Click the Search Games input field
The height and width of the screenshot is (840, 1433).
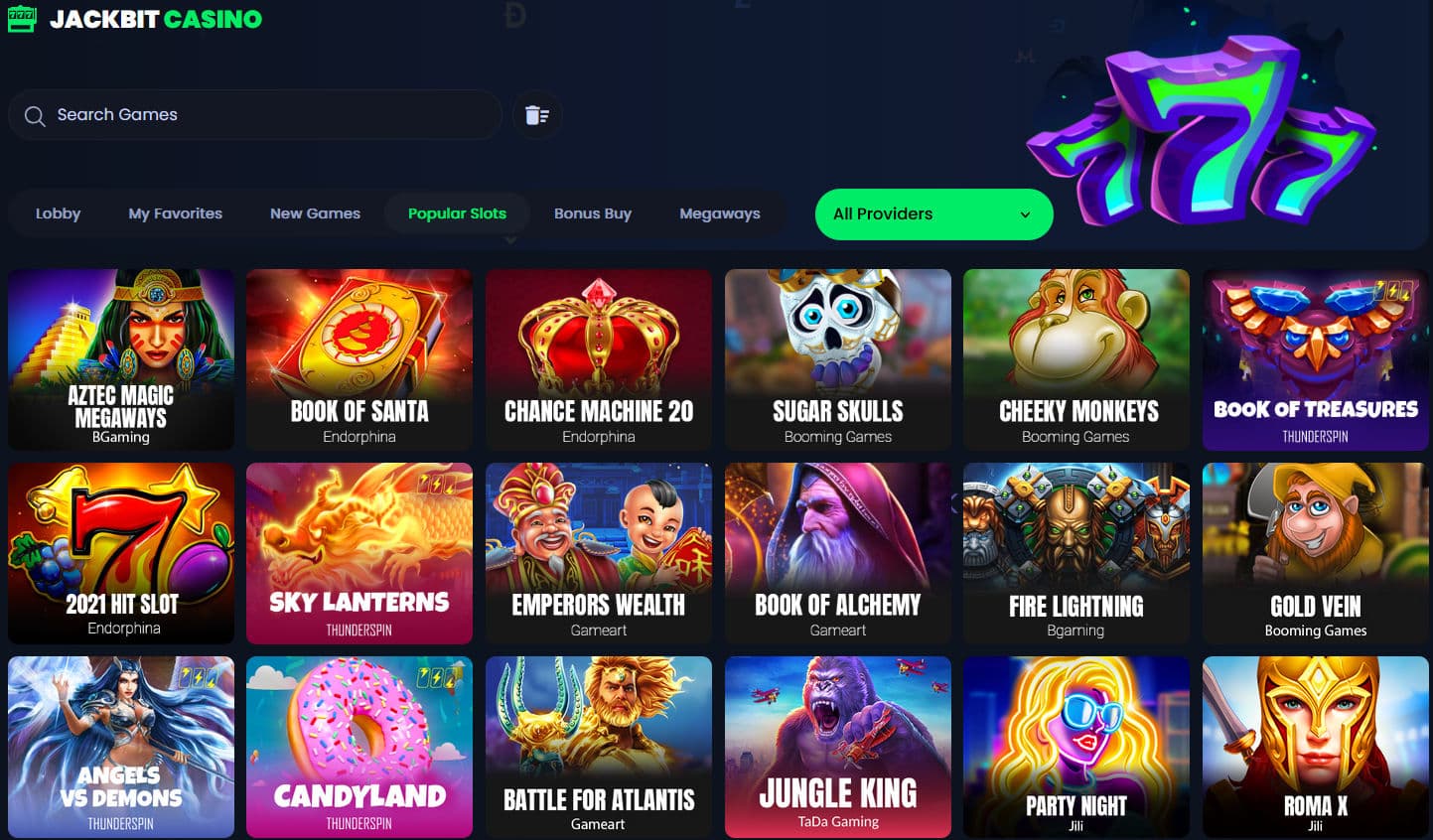255,115
